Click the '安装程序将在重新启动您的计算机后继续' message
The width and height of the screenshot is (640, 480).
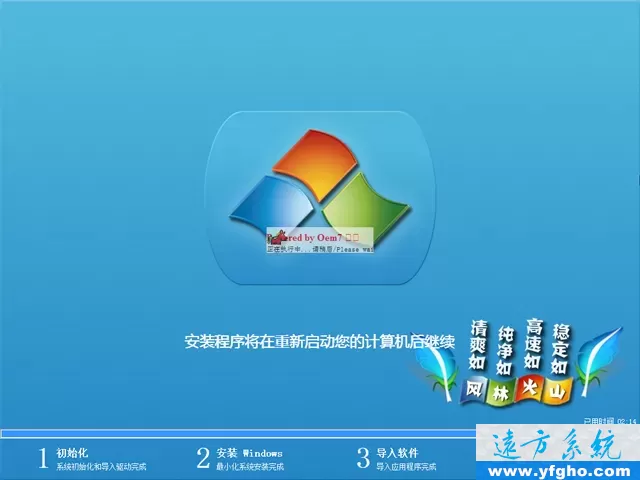[319, 342]
